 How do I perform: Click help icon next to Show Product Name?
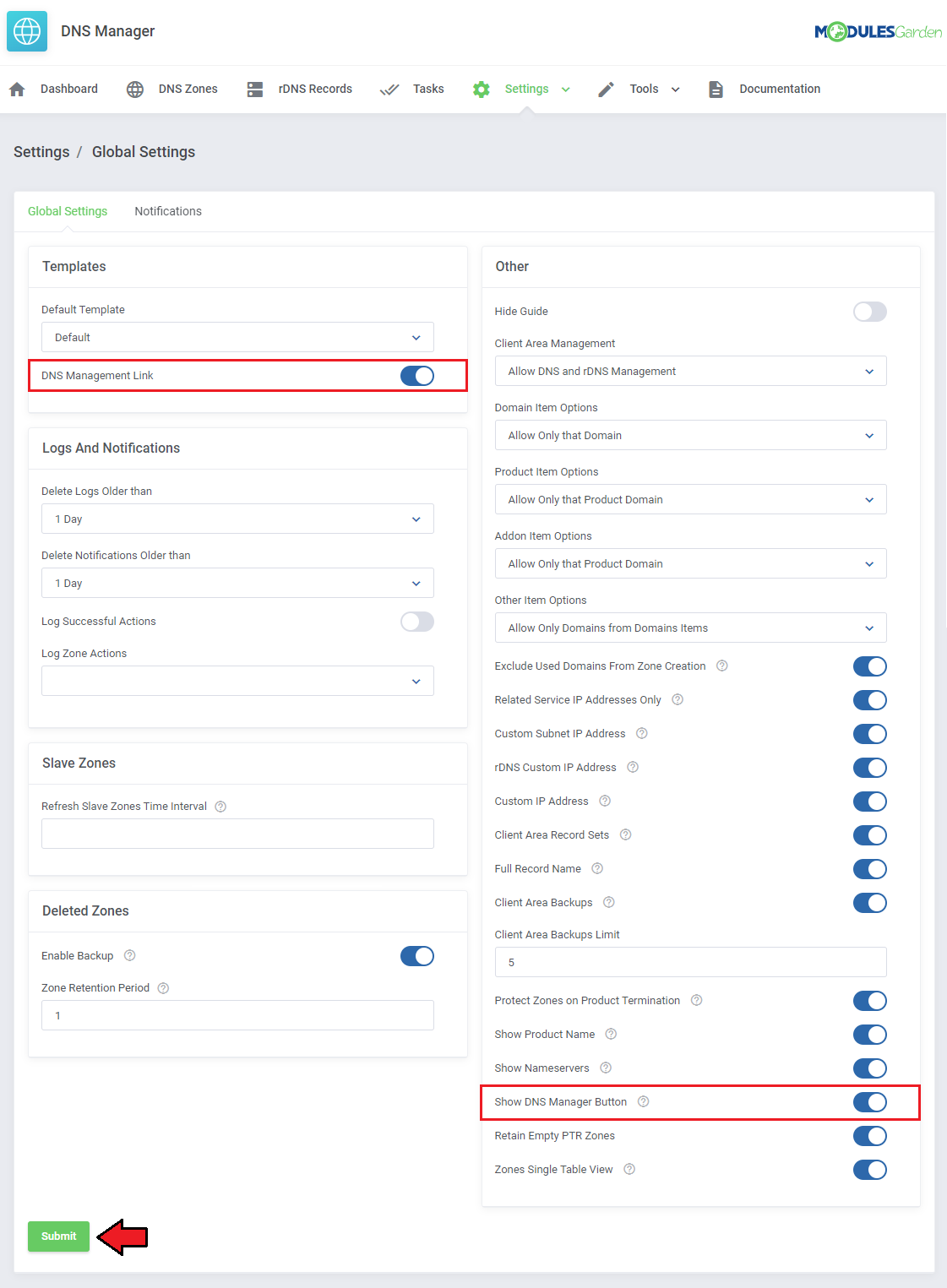pyautogui.click(x=612, y=1034)
